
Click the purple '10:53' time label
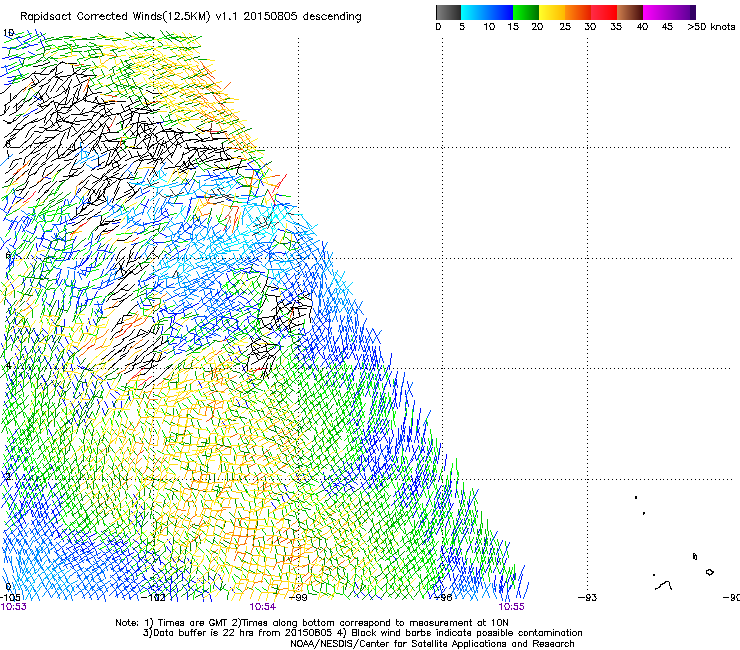14,607
